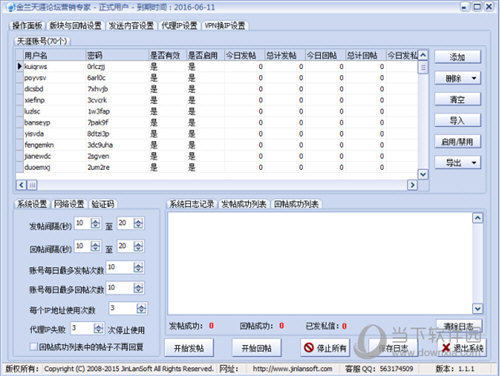Click the 今日回帖 column header
500x376 pixels.
(x=325, y=55)
